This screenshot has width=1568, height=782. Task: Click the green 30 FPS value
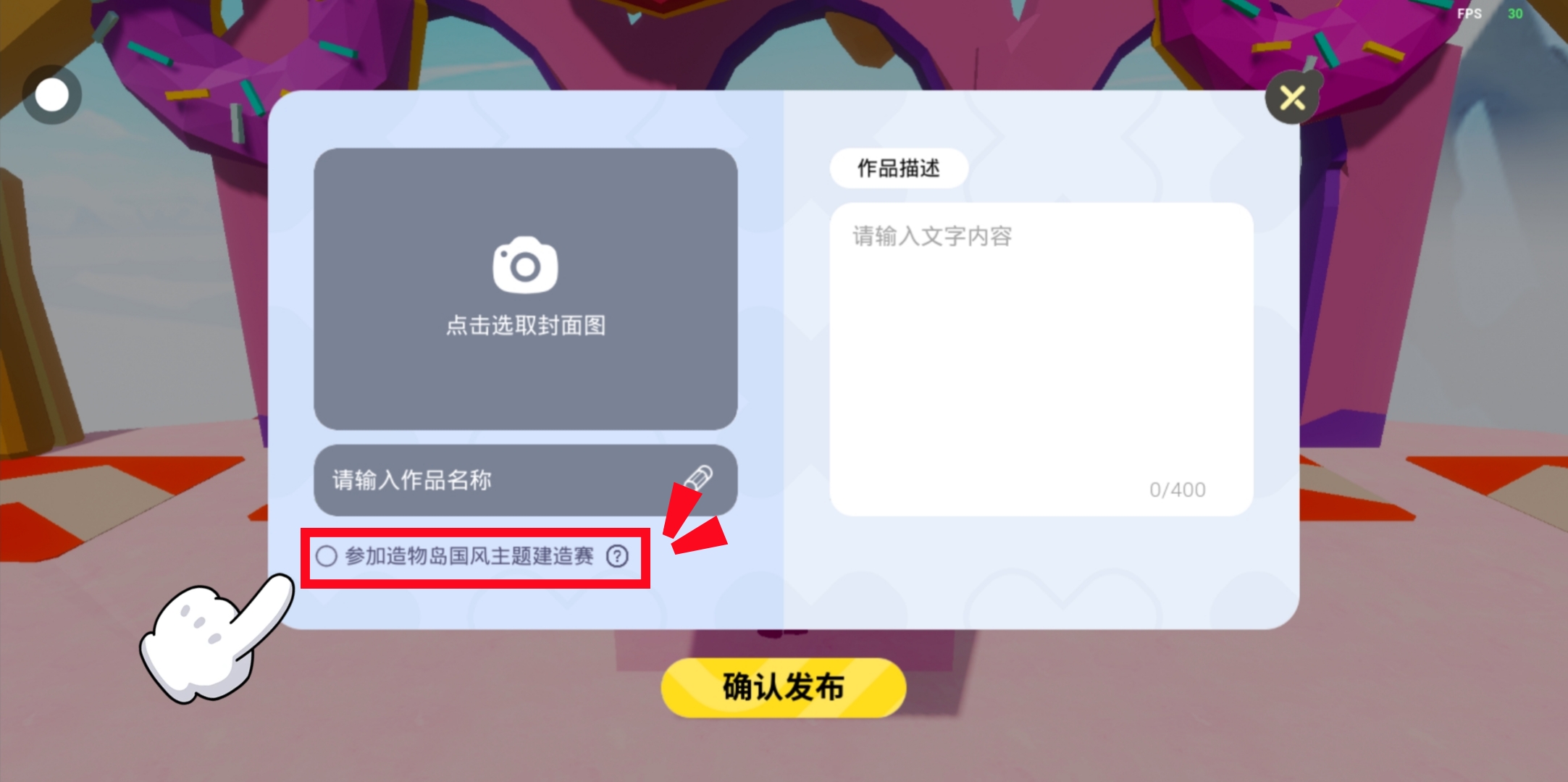[x=1515, y=14]
